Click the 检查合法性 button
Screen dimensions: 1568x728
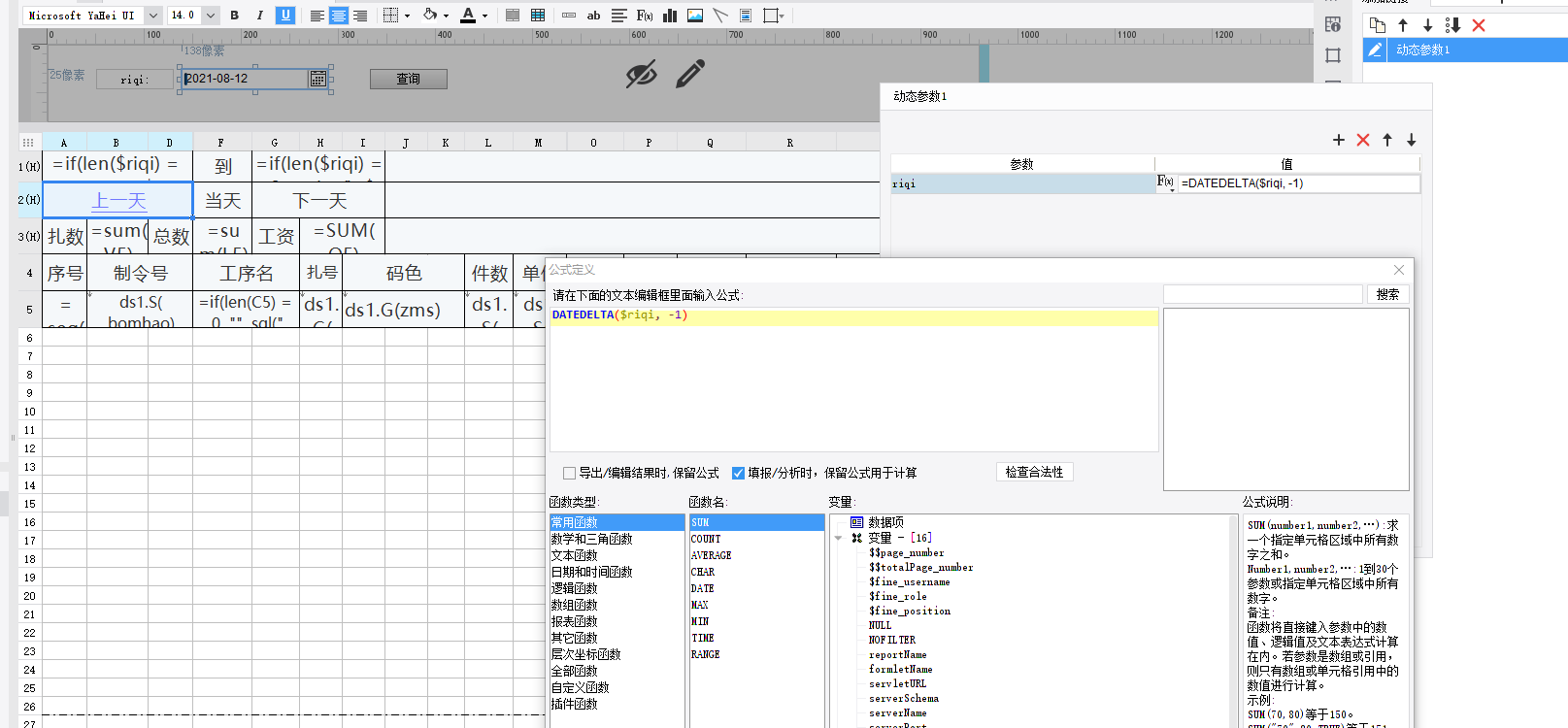[1034, 472]
